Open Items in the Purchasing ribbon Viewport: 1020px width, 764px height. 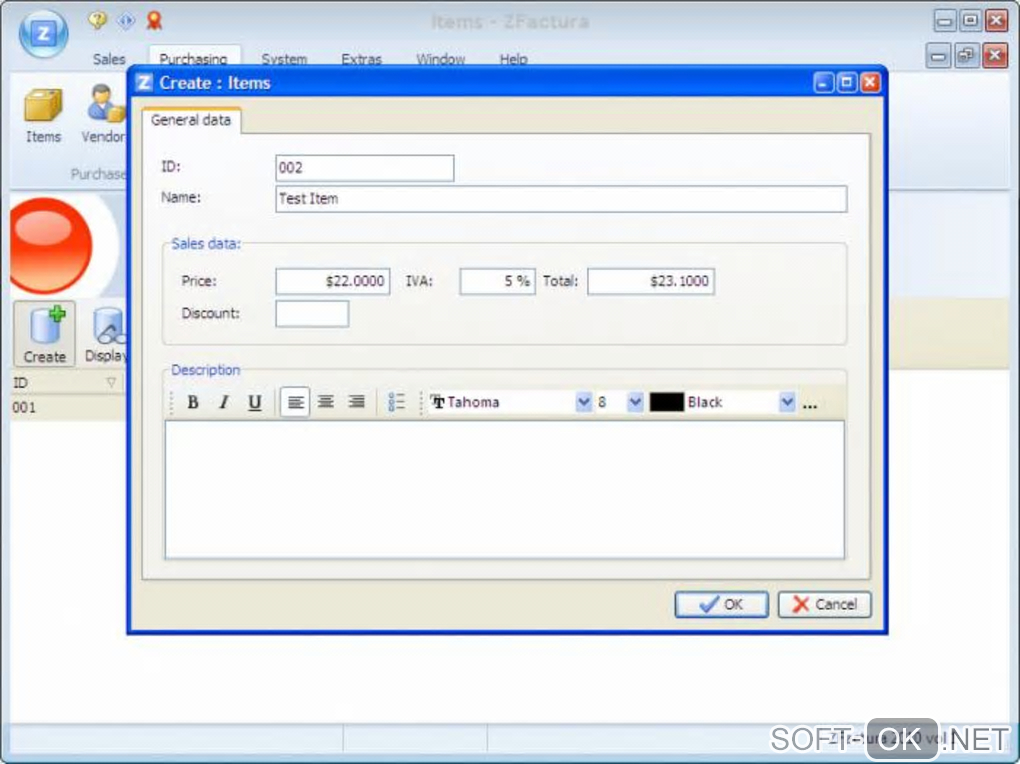click(x=43, y=115)
